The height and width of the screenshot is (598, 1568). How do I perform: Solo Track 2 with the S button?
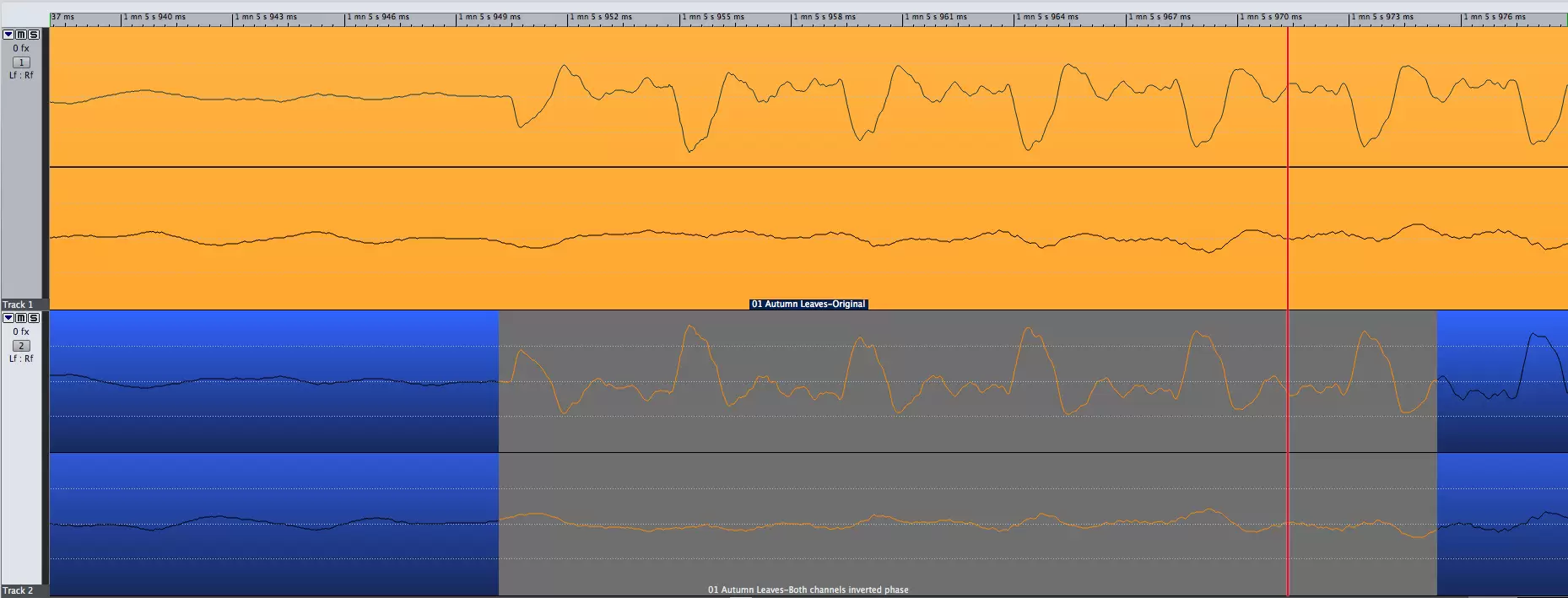[34, 318]
